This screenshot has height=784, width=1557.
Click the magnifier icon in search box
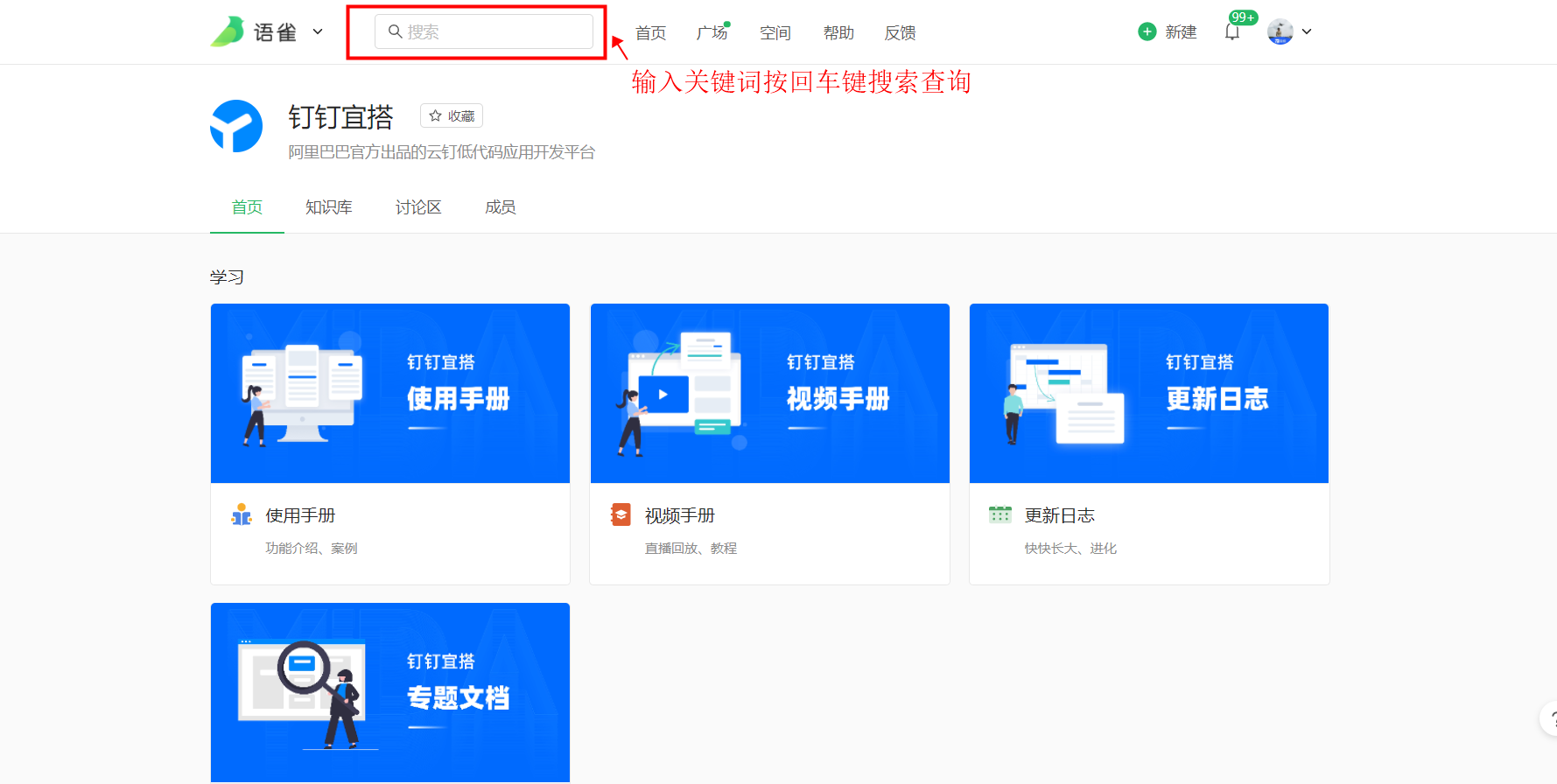(x=396, y=31)
